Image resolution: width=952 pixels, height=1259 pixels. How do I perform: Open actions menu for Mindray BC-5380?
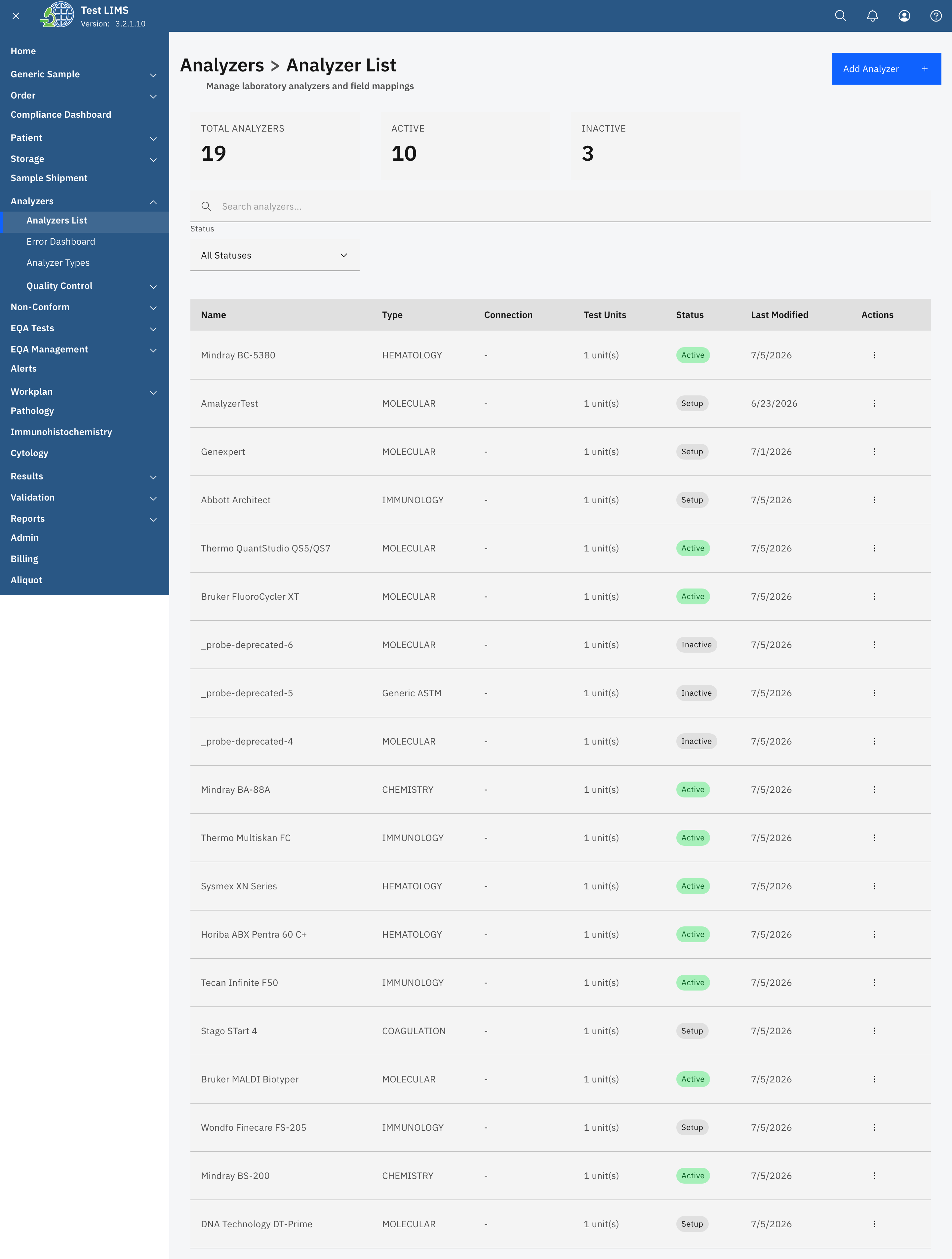click(875, 355)
